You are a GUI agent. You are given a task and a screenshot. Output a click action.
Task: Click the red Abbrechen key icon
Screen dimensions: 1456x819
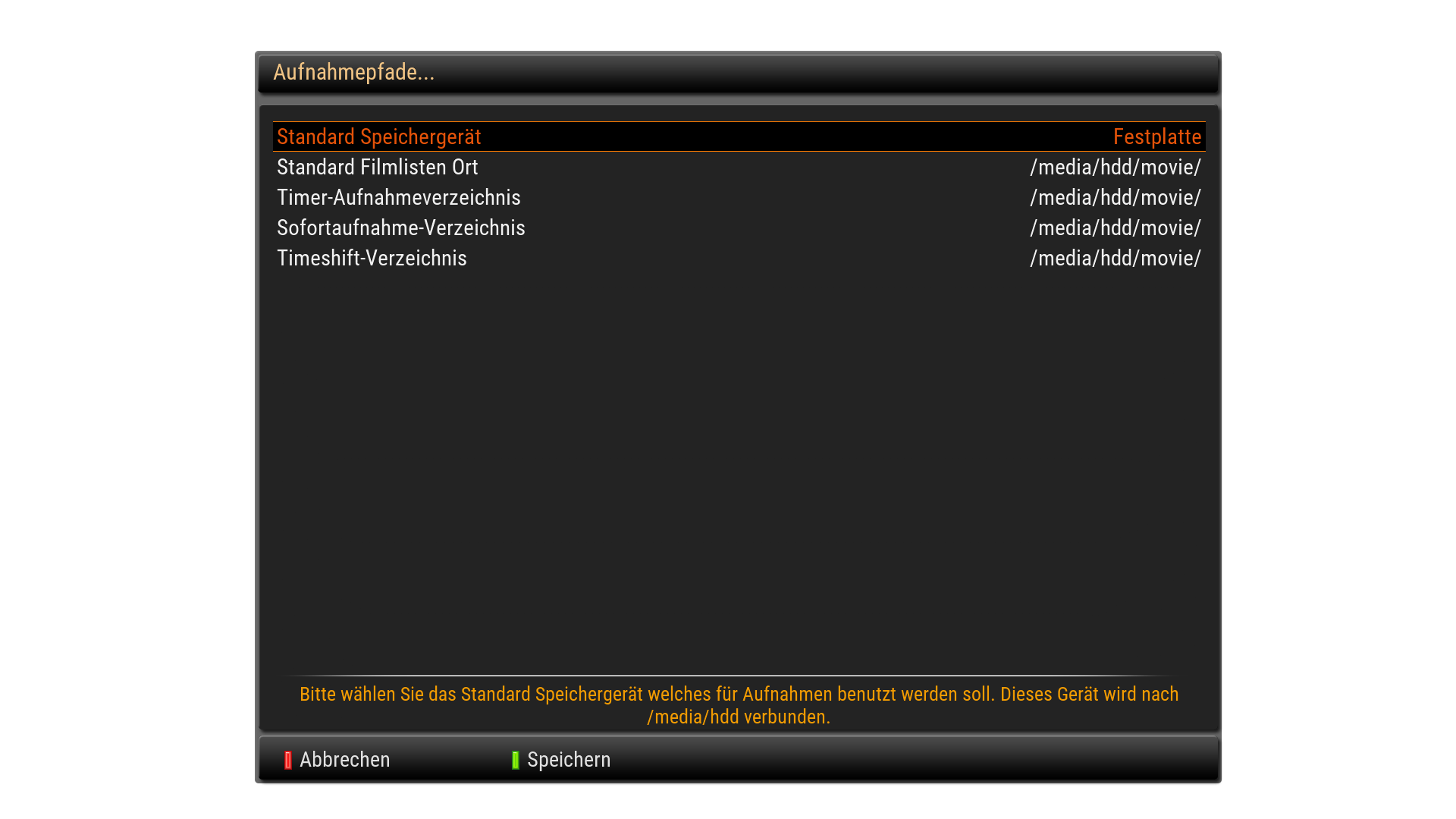[288, 760]
